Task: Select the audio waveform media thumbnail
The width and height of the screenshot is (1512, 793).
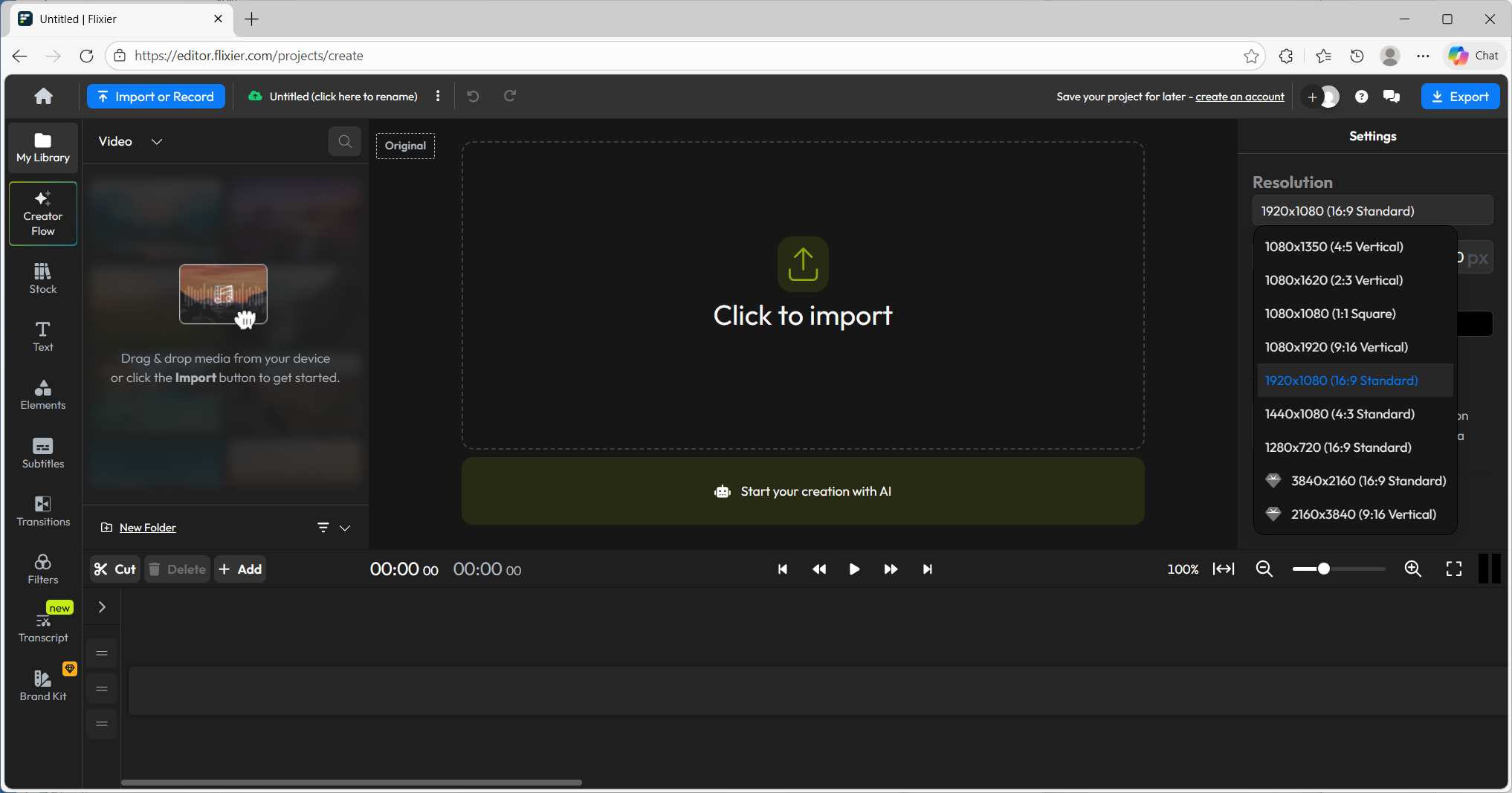Action: tap(222, 294)
